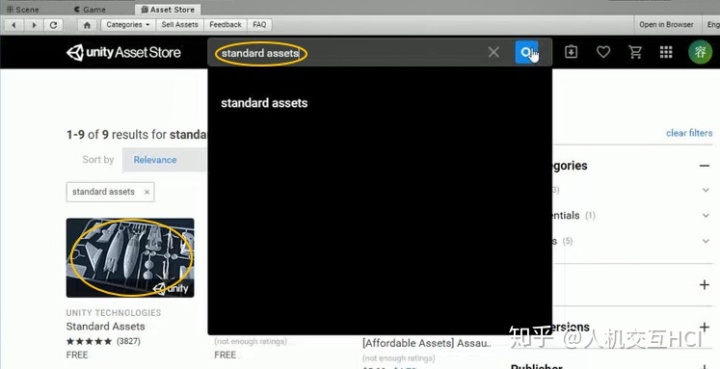Open the Standard Assets title link
This screenshot has width=720, height=369.
point(106,326)
